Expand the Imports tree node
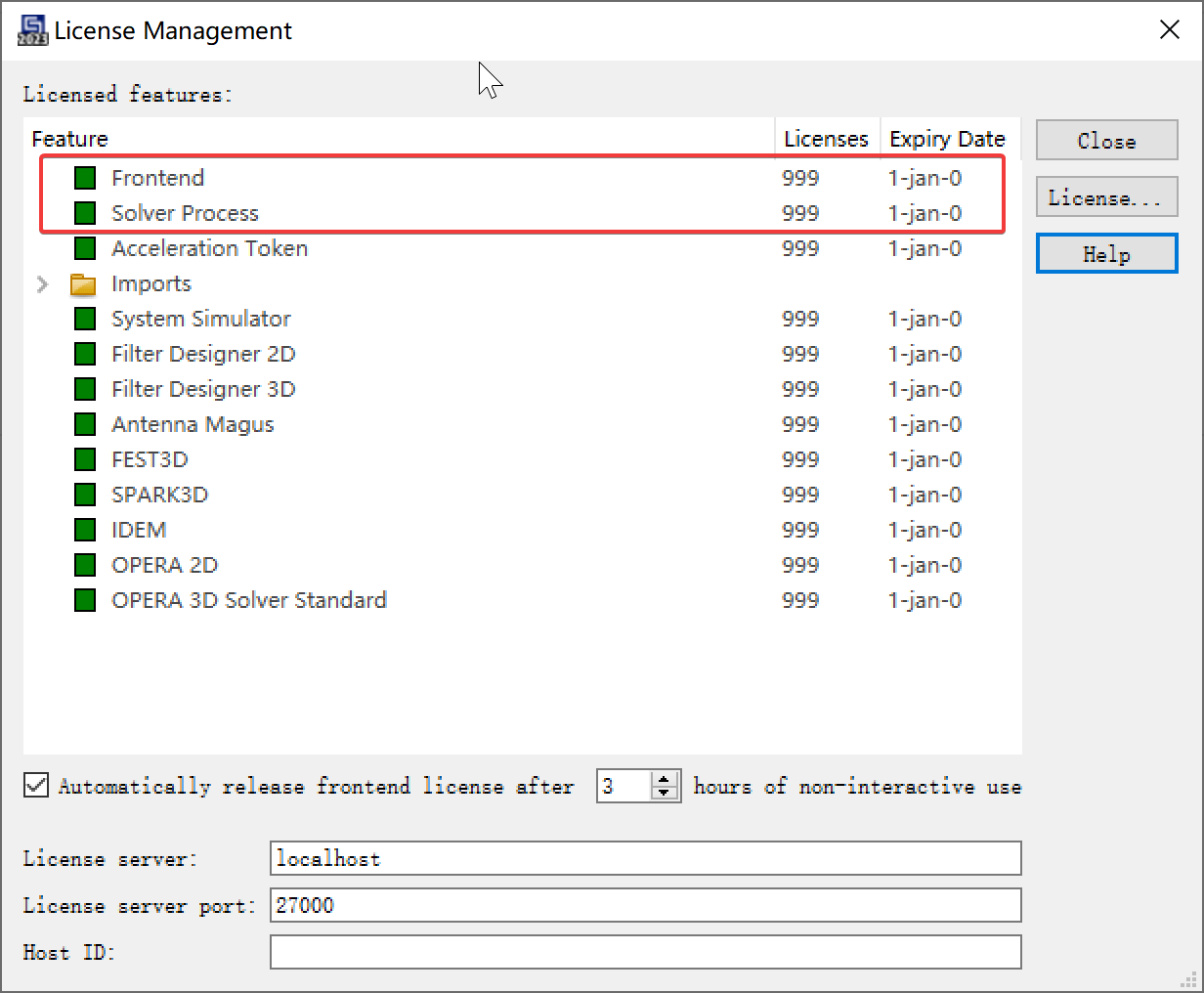Screen dimensions: 1204x993 point(42,284)
